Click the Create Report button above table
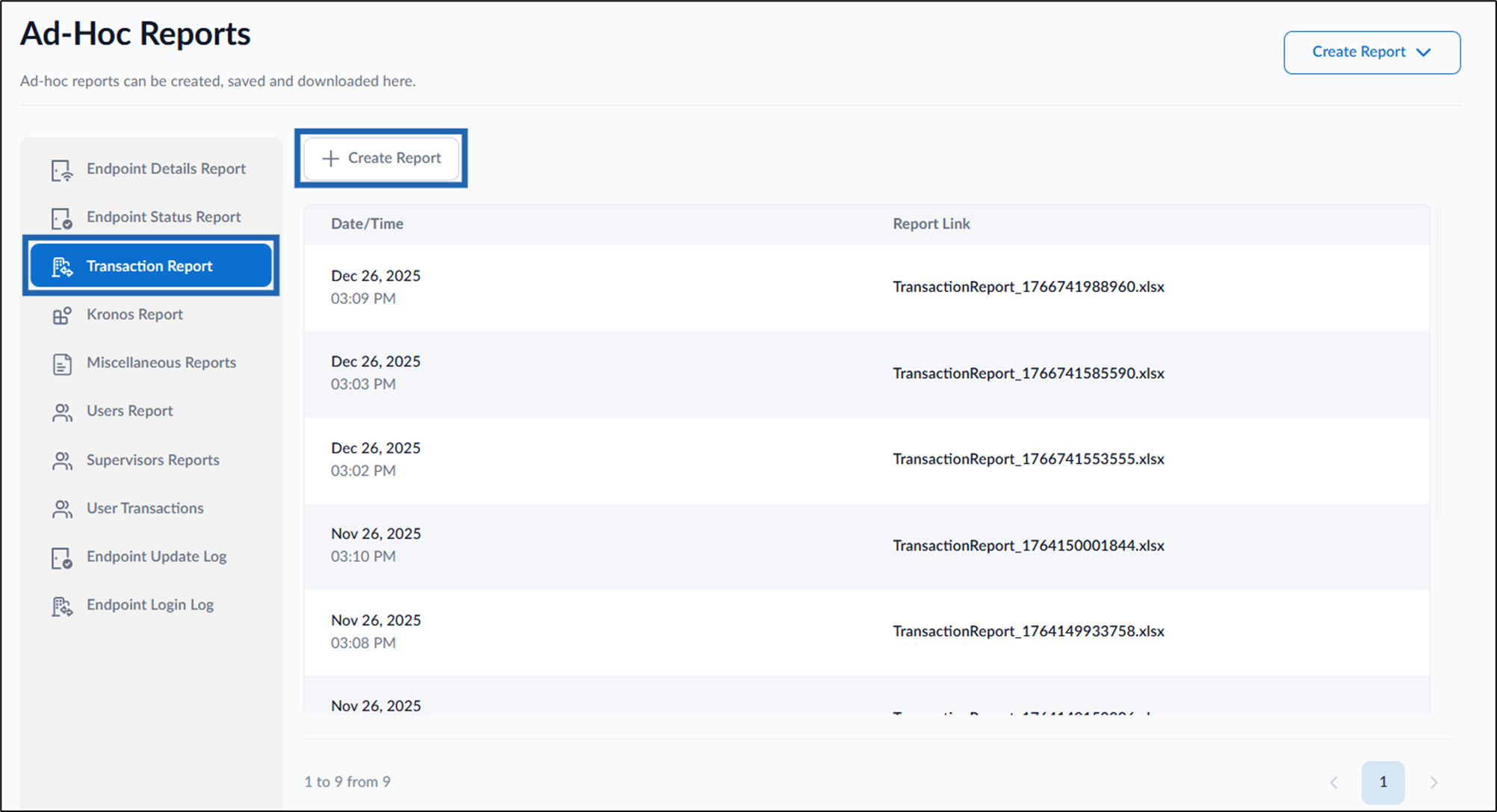 (381, 158)
